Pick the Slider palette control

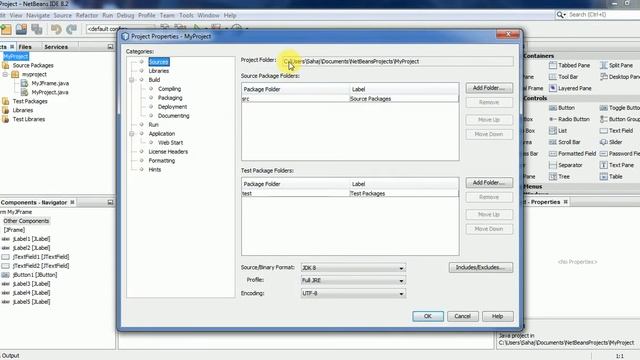(x=611, y=142)
